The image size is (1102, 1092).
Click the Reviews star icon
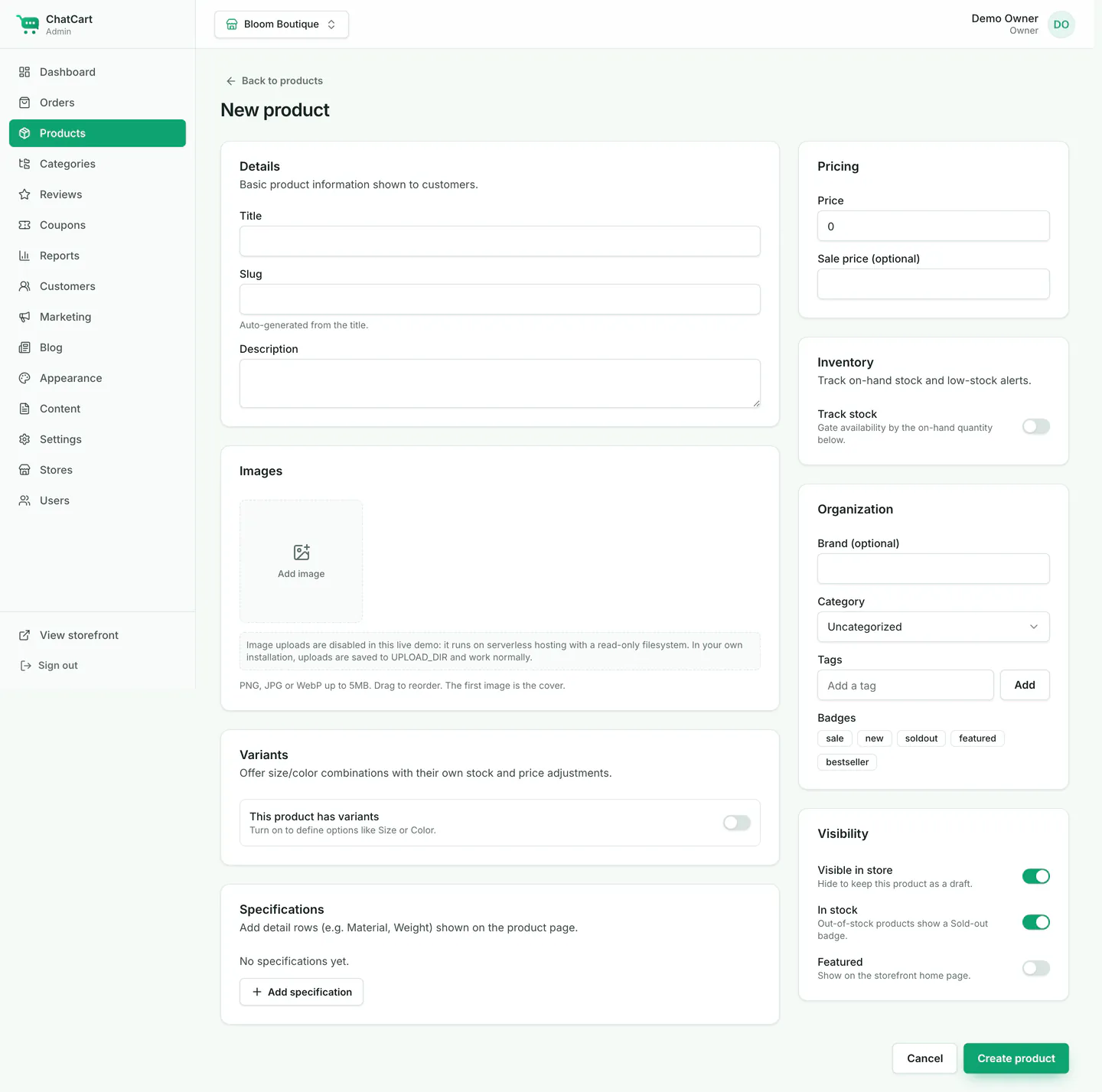tap(24, 194)
